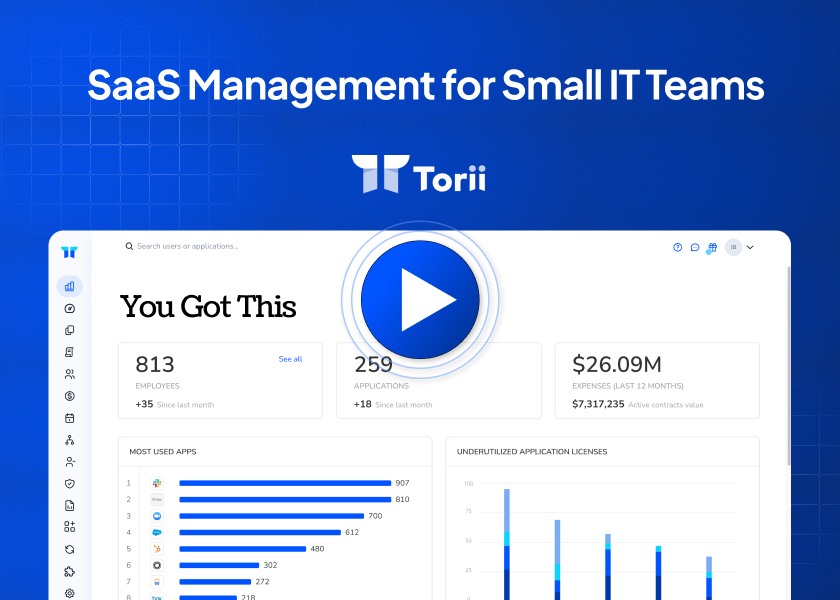Click the You Got This heading
This screenshot has height=600, width=840.
(208, 306)
